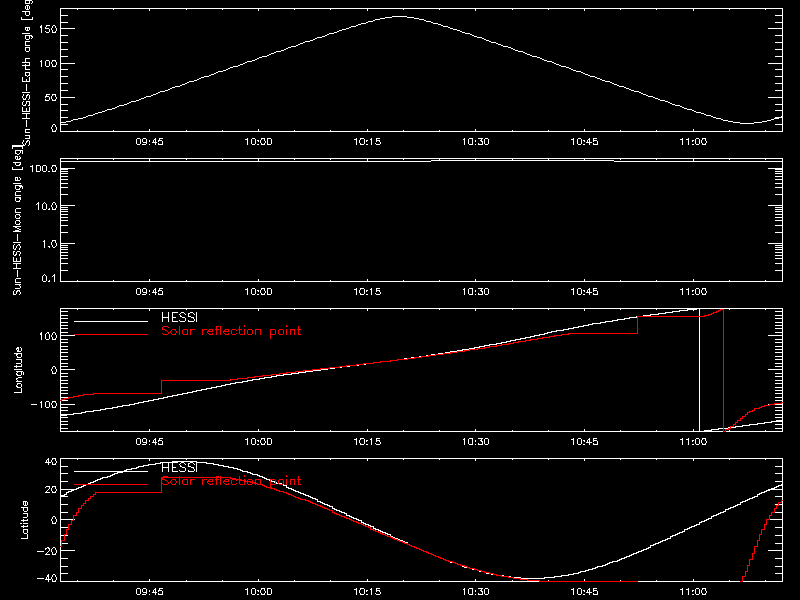Click the 150 tick on Sun-HESSI-Earth axis

coord(47,30)
